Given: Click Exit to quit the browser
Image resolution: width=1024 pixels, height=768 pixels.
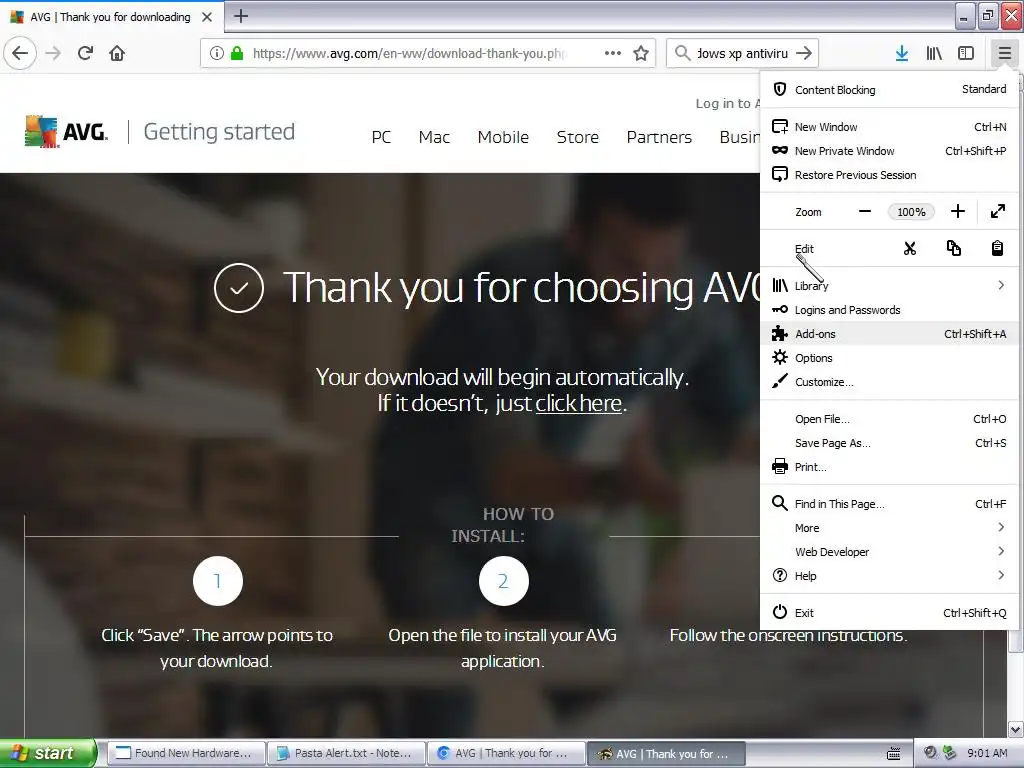Looking at the screenshot, I should click(x=889, y=613).
